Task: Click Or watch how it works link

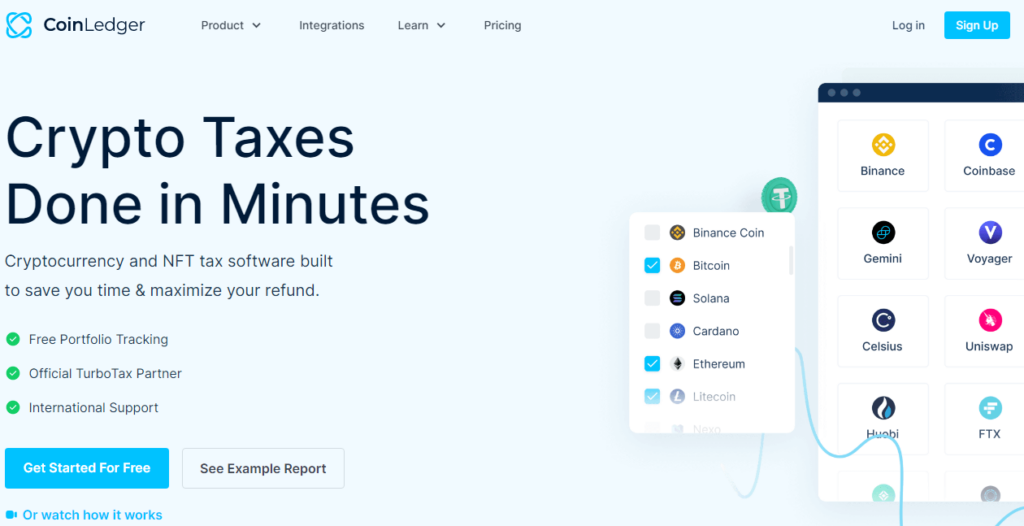Action: point(92,515)
